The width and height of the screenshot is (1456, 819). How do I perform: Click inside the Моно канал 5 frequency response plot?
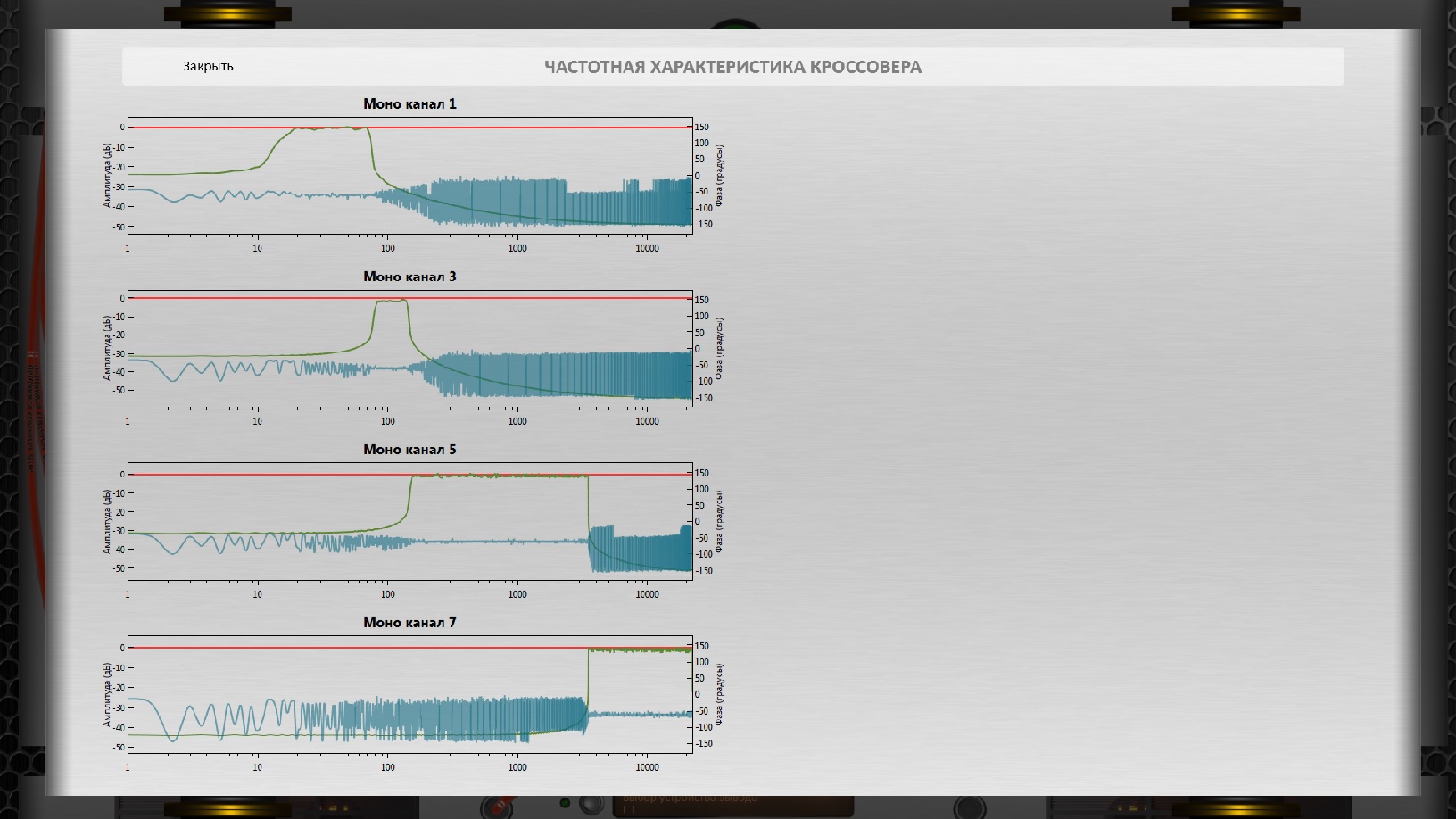pyautogui.click(x=410, y=522)
